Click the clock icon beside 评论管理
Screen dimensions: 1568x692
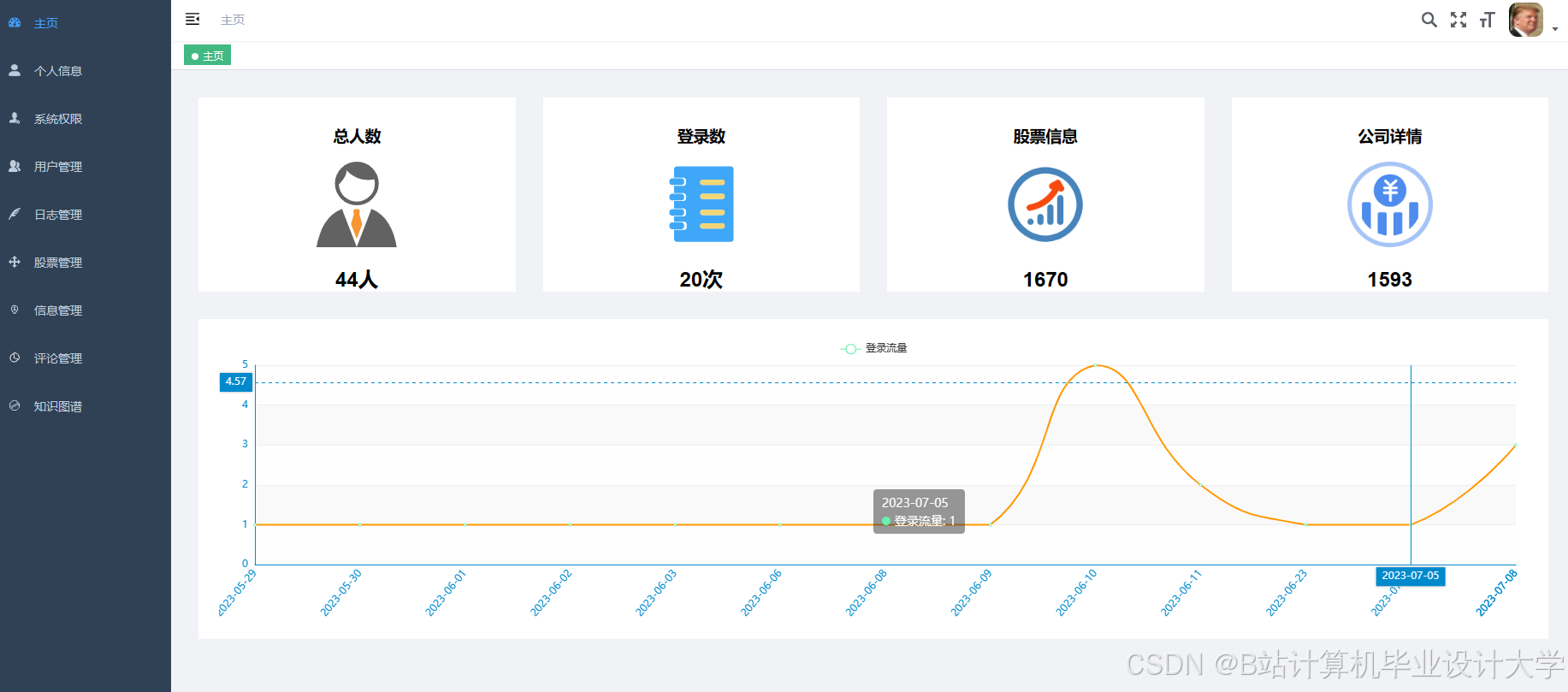(15, 358)
